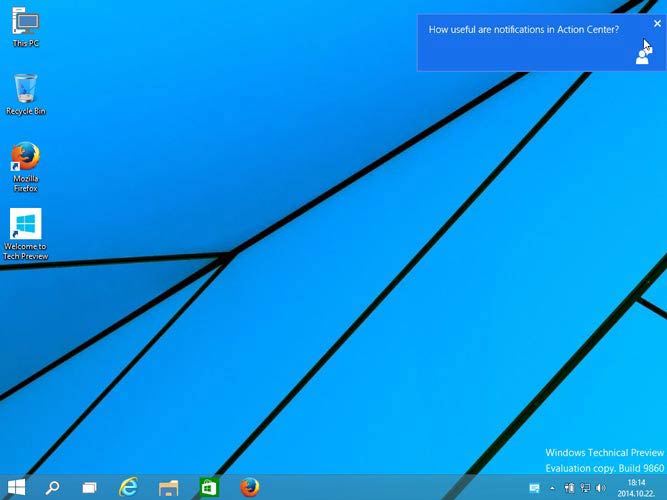This screenshot has height=500, width=667.
Task: Open File Explorer from the taskbar
Action: [x=168, y=488]
